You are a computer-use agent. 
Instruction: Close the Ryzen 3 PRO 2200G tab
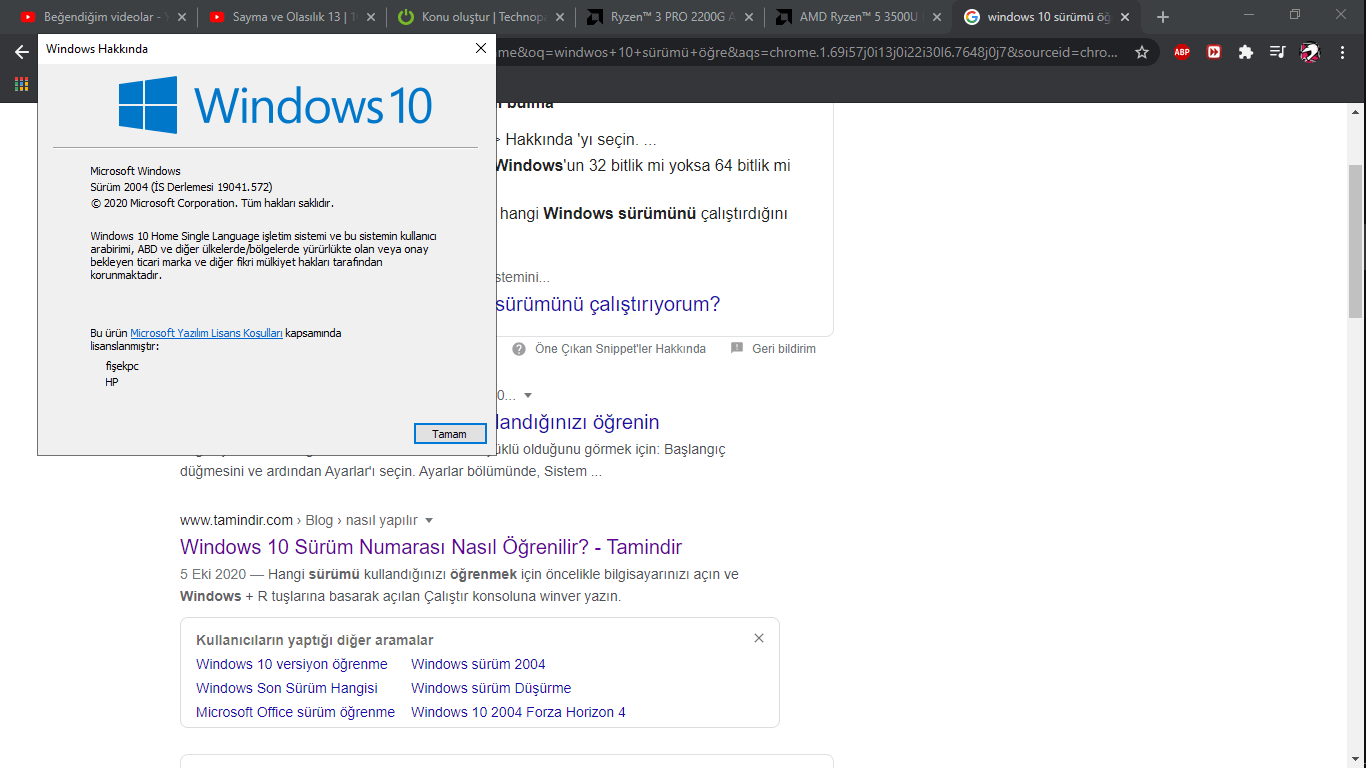click(x=748, y=17)
